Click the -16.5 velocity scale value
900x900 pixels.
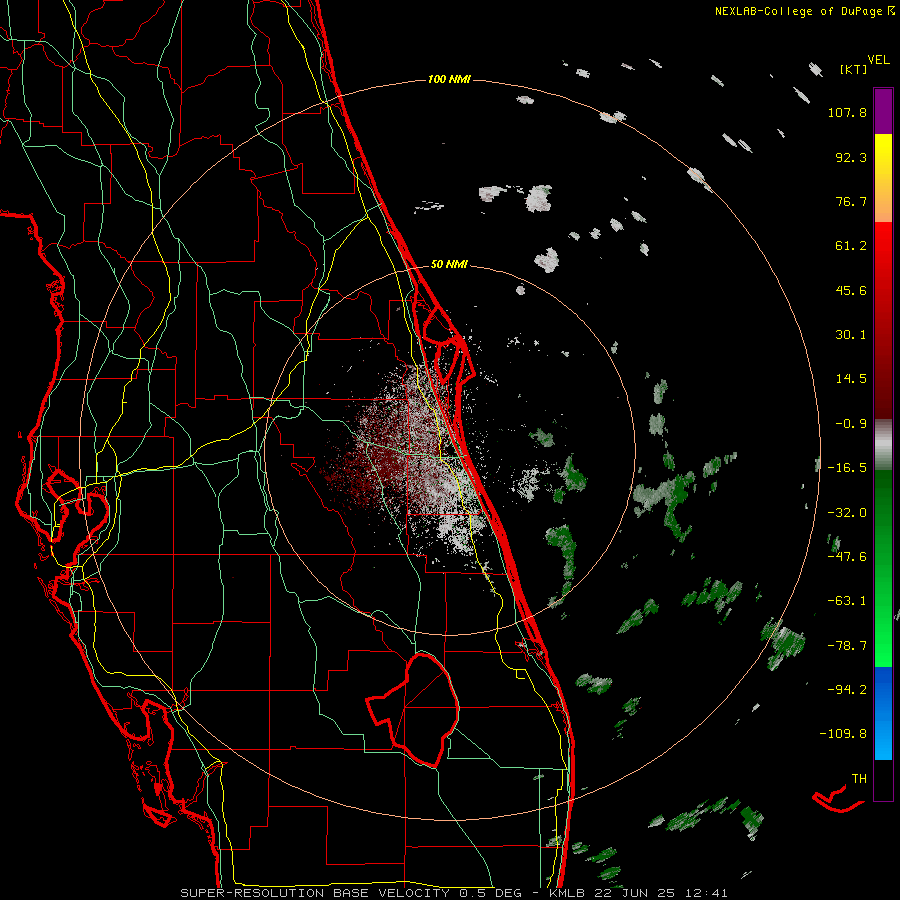click(x=847, y=468)
